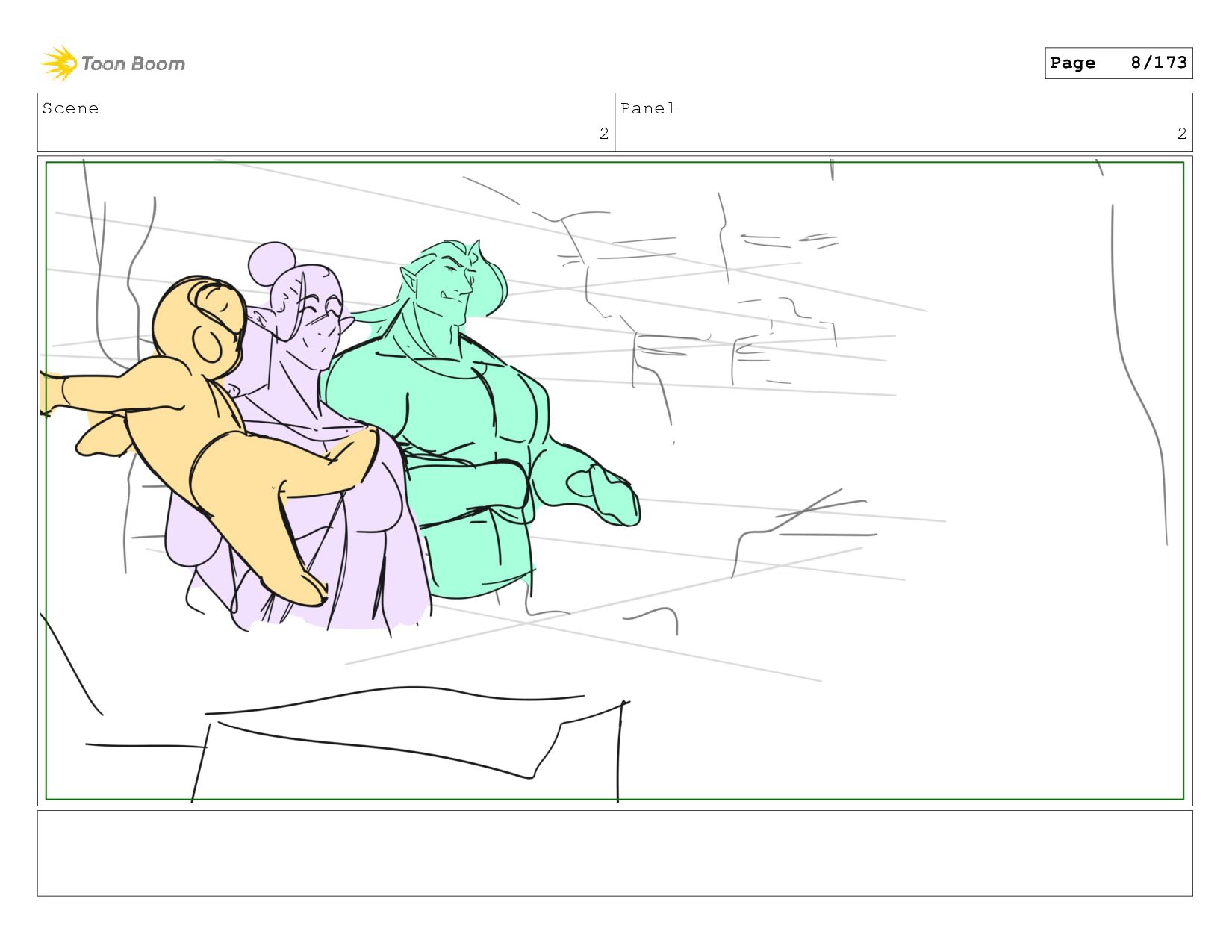Image resolution: width=1232 pixels, height=952 pixels.
Task: Click the 'Page 8/173' page number box
Action: (x=1119, y=63)
